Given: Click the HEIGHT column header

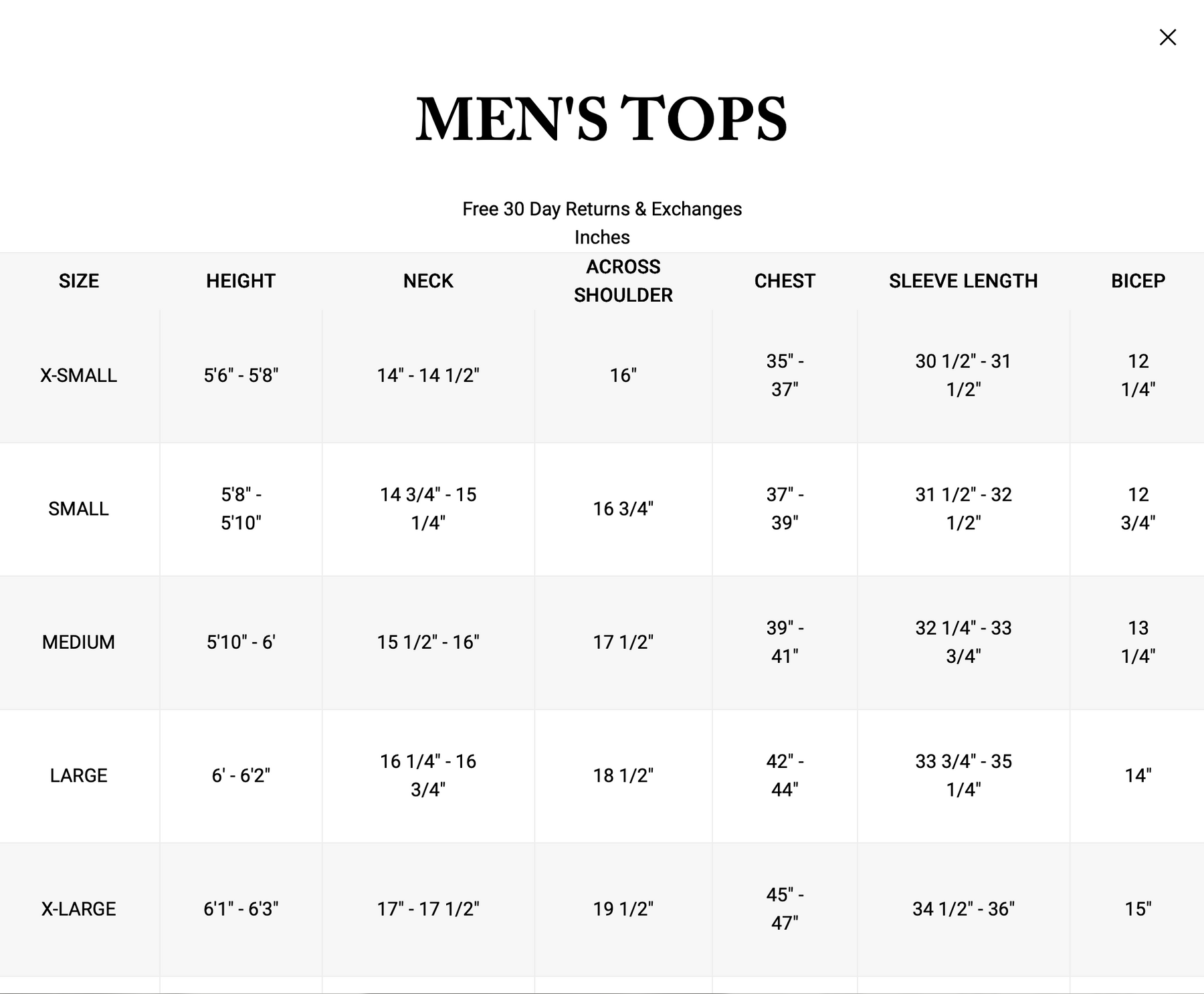Looking at the screenshot, I should pyautogui.click(x=241, y=281).
